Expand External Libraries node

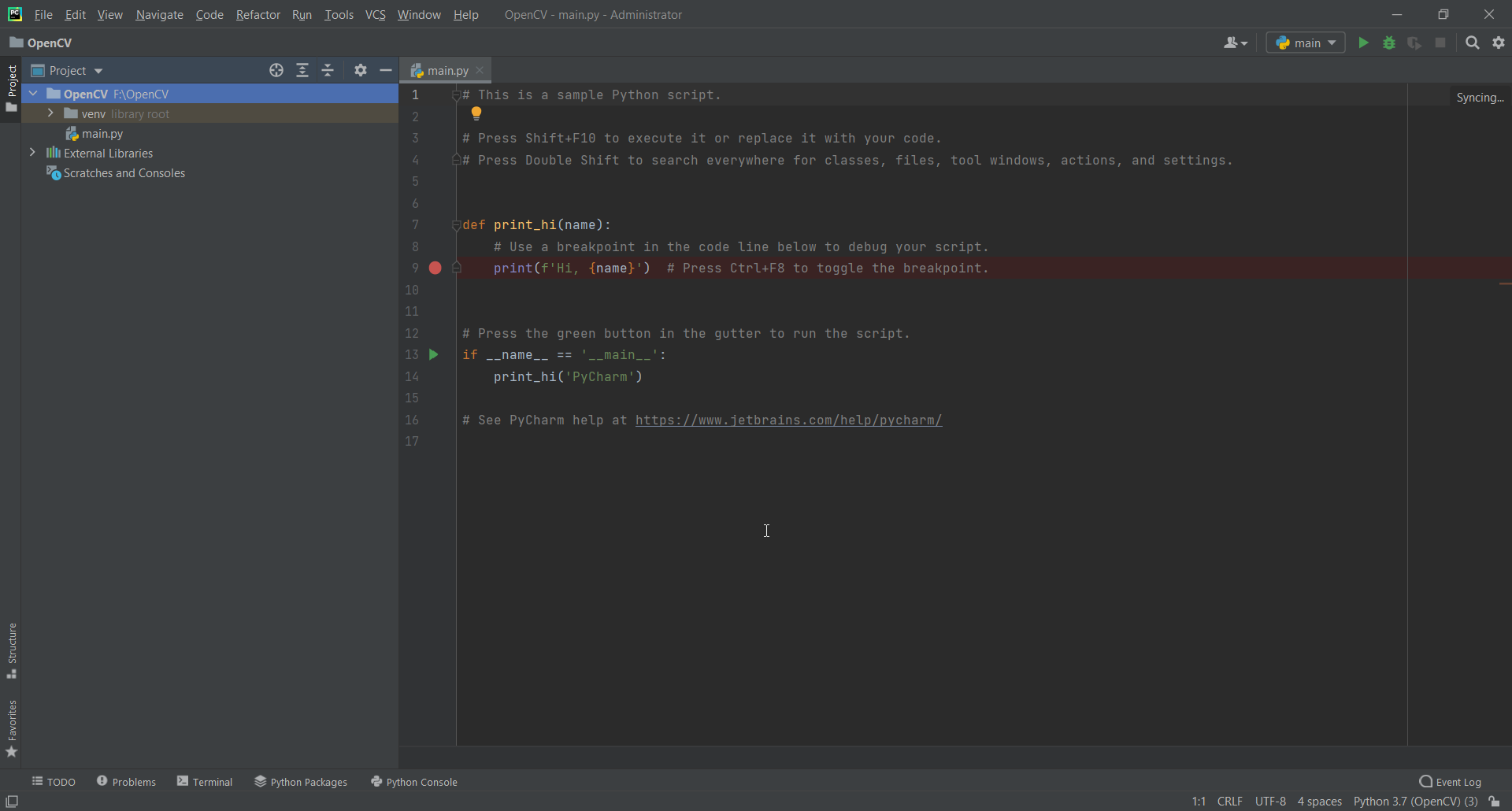[32, 152]
